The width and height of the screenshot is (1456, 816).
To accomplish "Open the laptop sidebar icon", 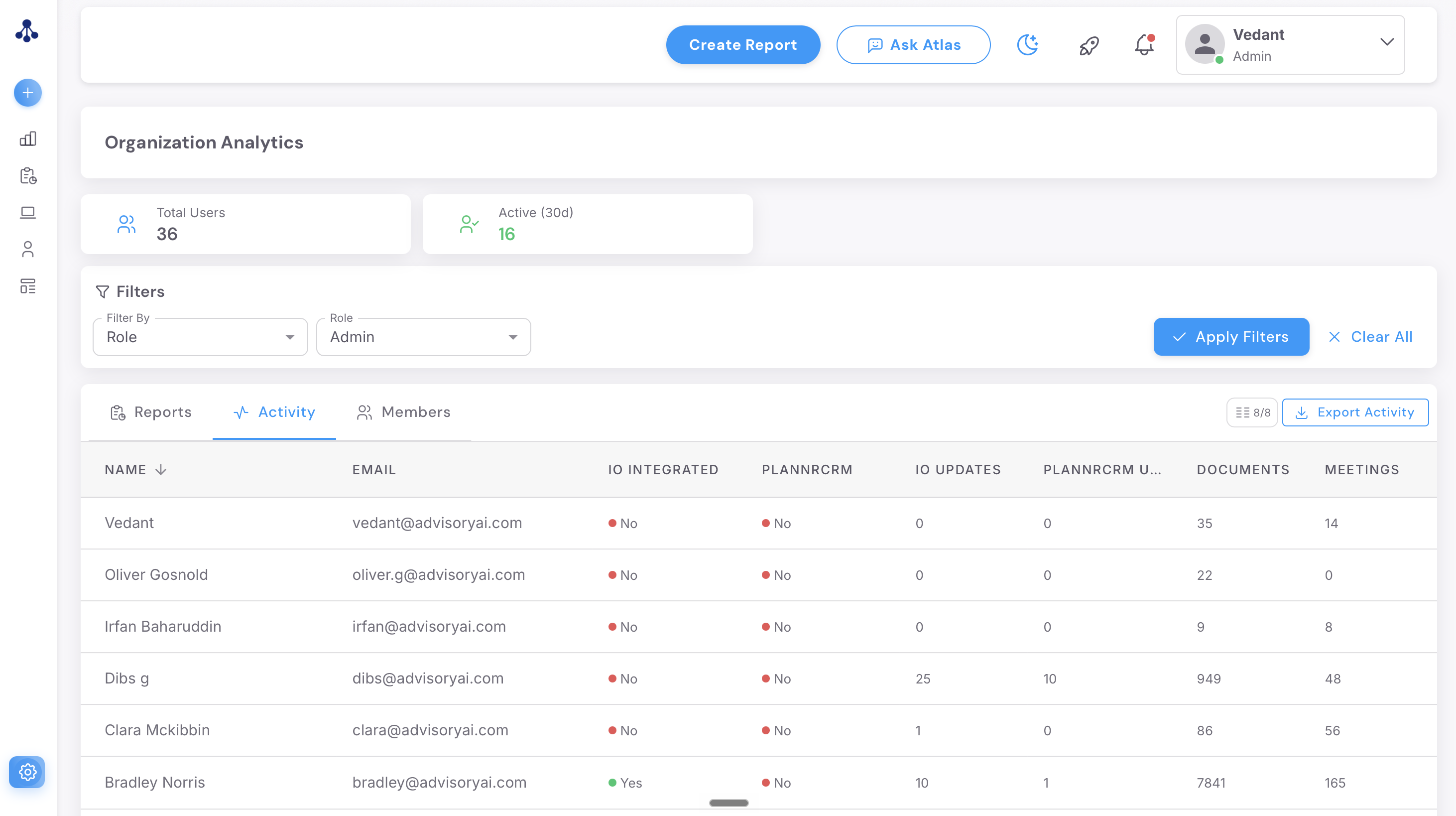I will (x=28, y=213).
